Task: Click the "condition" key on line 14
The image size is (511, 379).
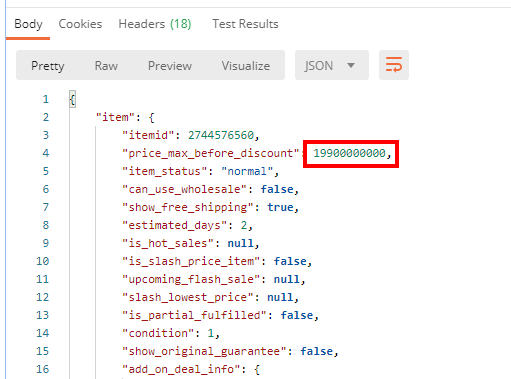Action: pos(158,333)
